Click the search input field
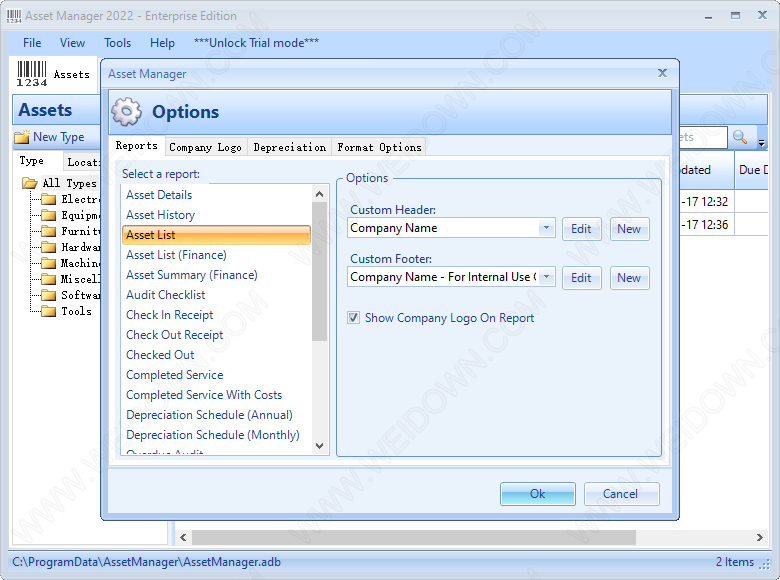Screen dimensions: 780x580 click(x=702, y=137)
